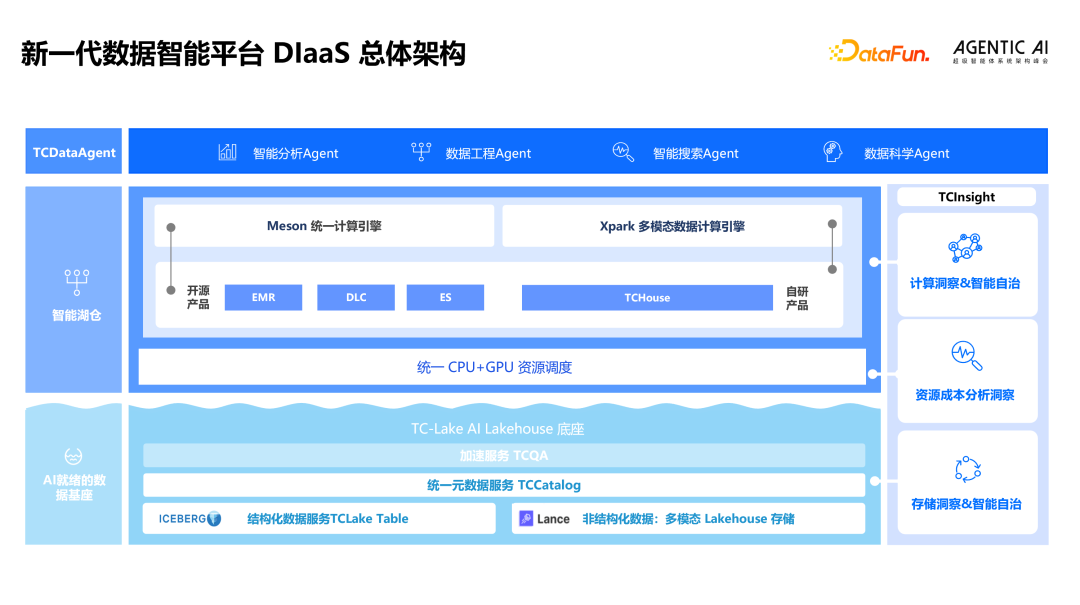1080x605 pixels.
Task: Click the AGENTIC AI logo
Action: (x=1000, y=52)
